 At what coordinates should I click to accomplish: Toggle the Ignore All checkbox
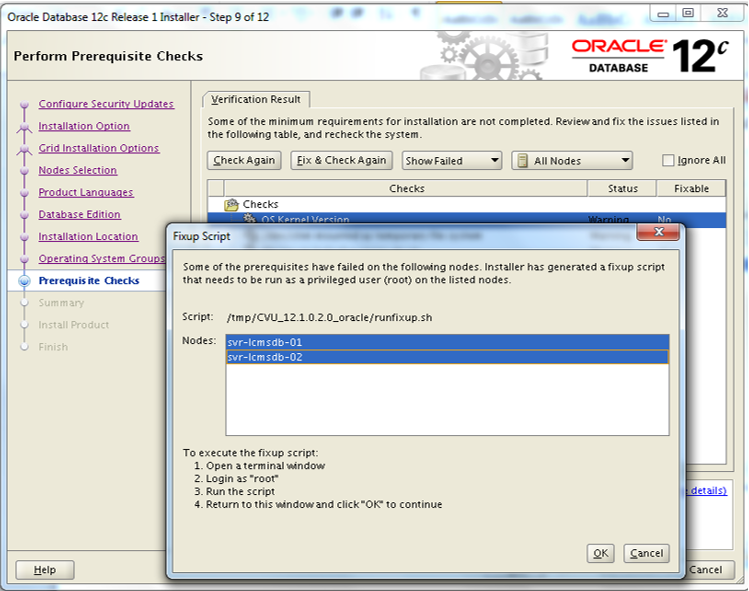pyautogui.click(x=668, y=160)
